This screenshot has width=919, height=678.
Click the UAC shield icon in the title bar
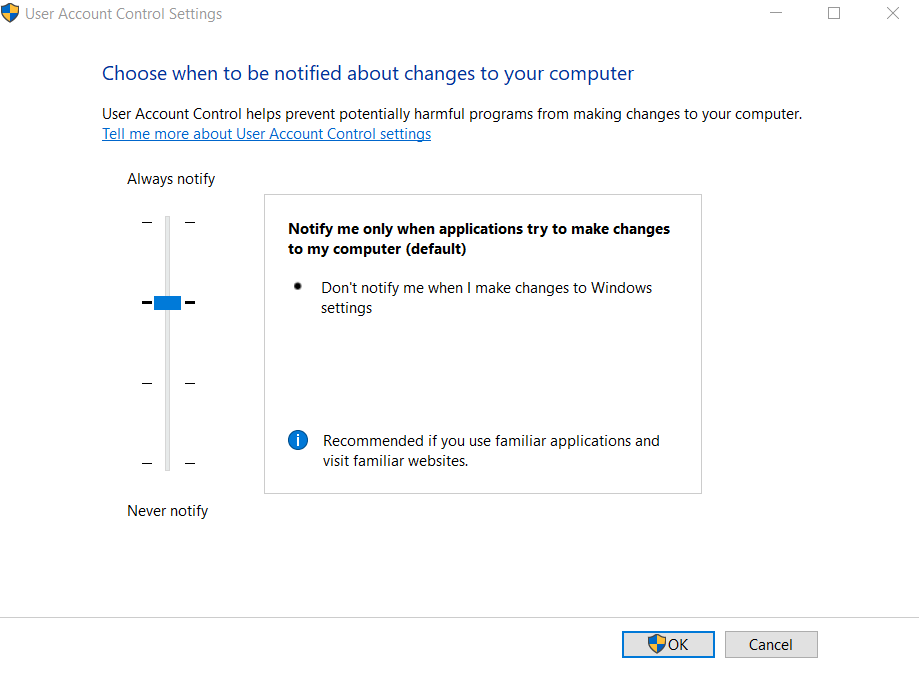coord(11,13)
